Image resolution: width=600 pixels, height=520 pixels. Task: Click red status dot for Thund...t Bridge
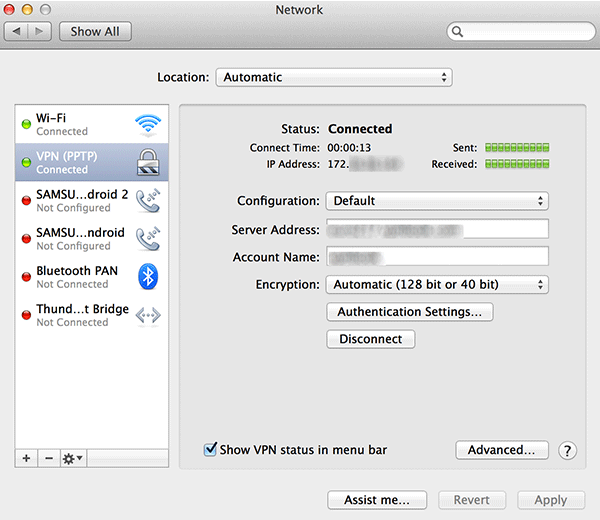click(x=26, y=315)
